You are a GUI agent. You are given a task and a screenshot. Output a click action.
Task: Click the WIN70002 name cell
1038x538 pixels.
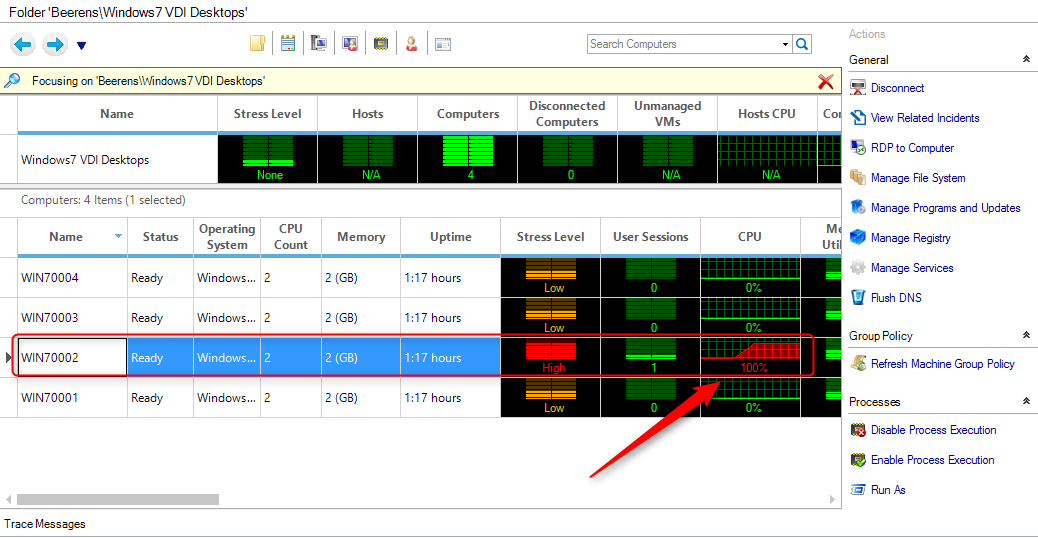point(72,357)
